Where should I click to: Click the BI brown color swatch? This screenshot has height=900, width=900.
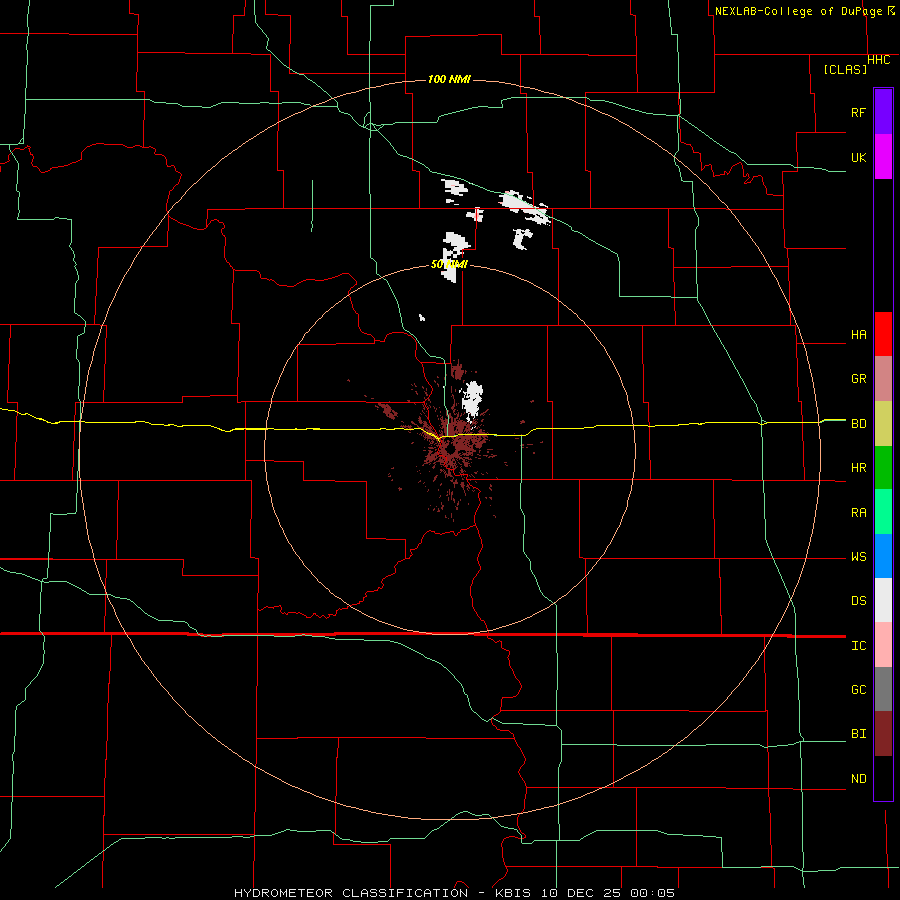[883, 734]
